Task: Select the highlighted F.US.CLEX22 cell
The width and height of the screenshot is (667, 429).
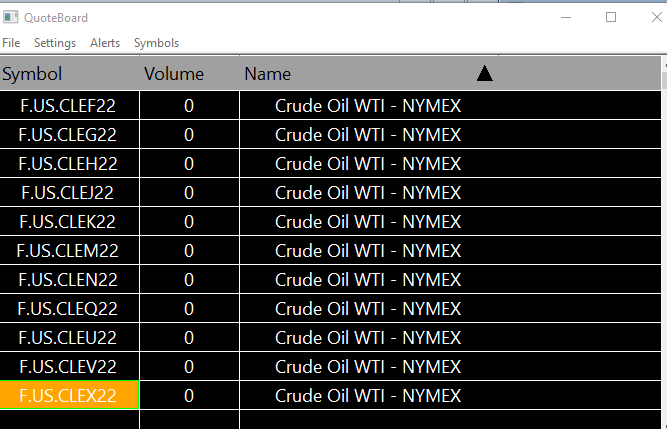Action: coord(69,396)
